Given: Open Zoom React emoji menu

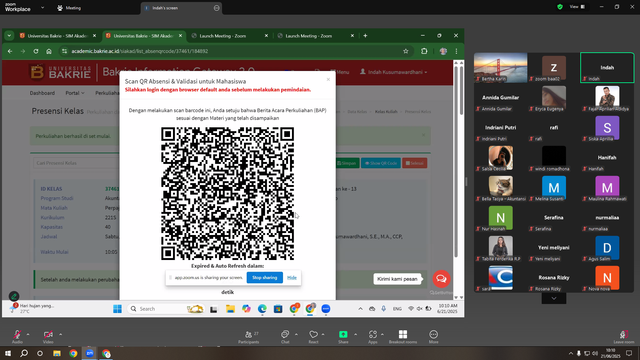Looking at the screenshot, I should (x=313, y=336).
